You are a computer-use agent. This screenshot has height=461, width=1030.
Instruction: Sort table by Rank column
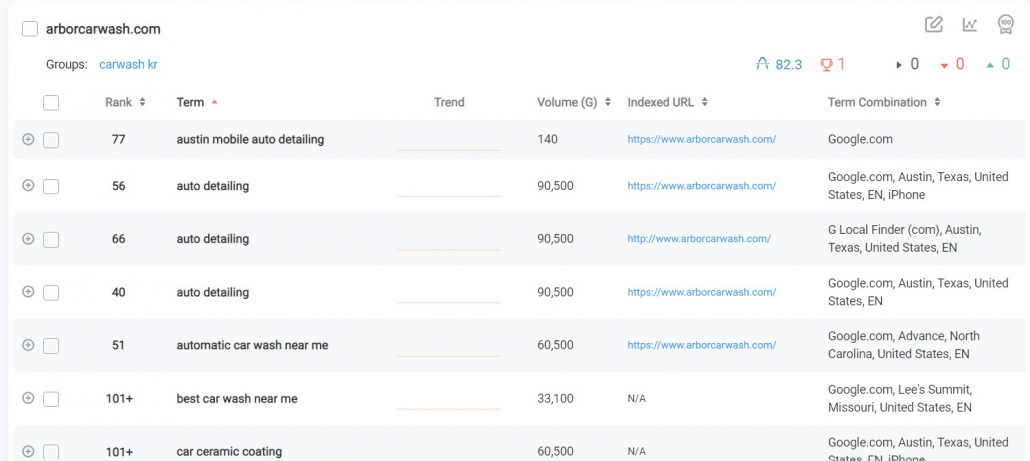(x=125, y=102)
